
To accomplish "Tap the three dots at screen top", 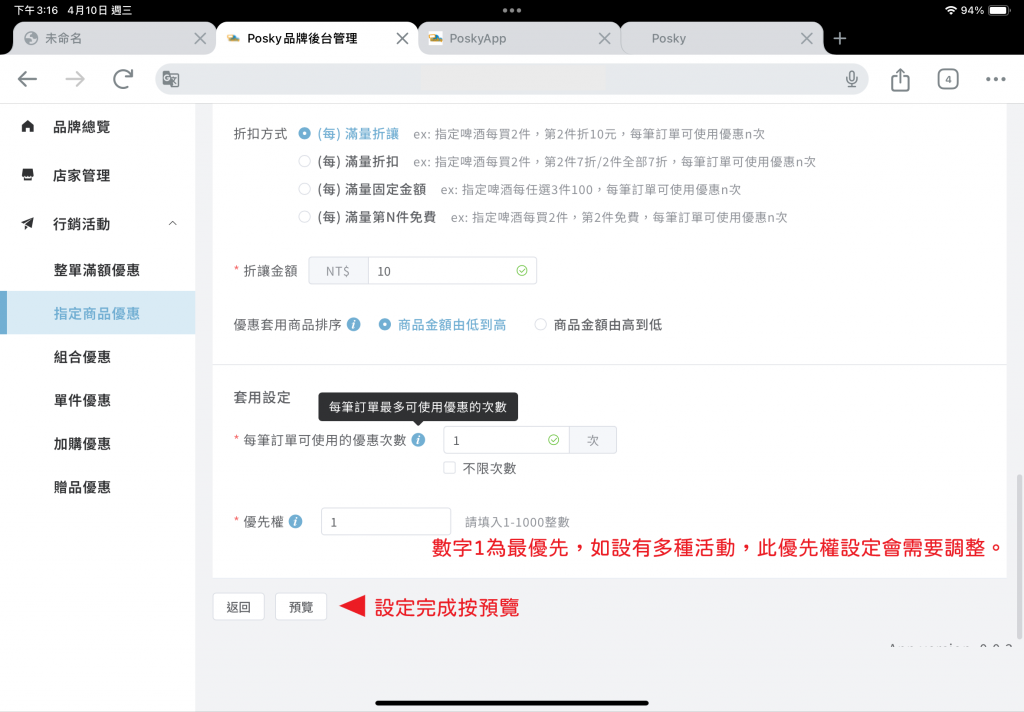I will [512, 10].
